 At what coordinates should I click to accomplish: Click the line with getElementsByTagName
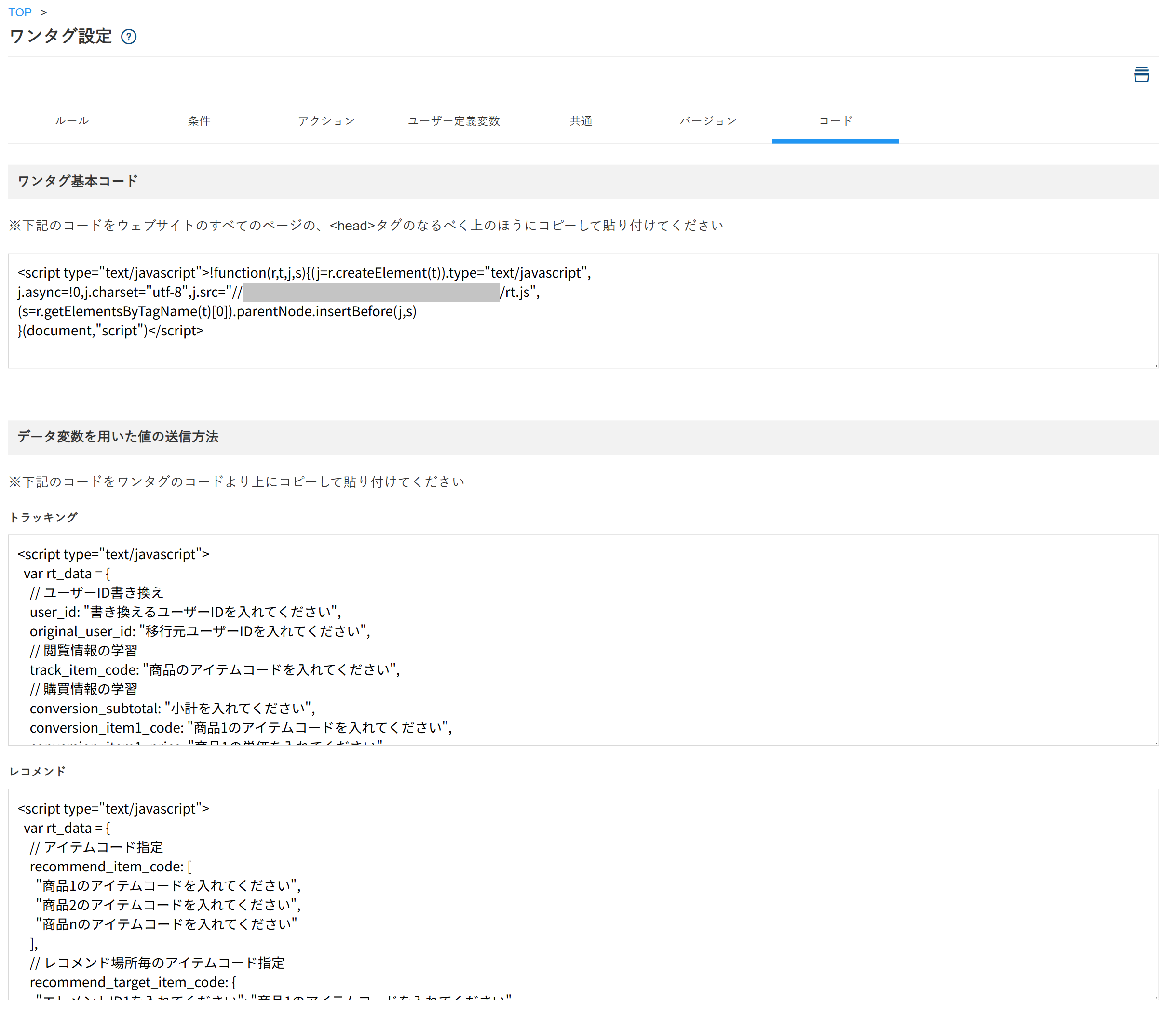[x=217, y=311]
